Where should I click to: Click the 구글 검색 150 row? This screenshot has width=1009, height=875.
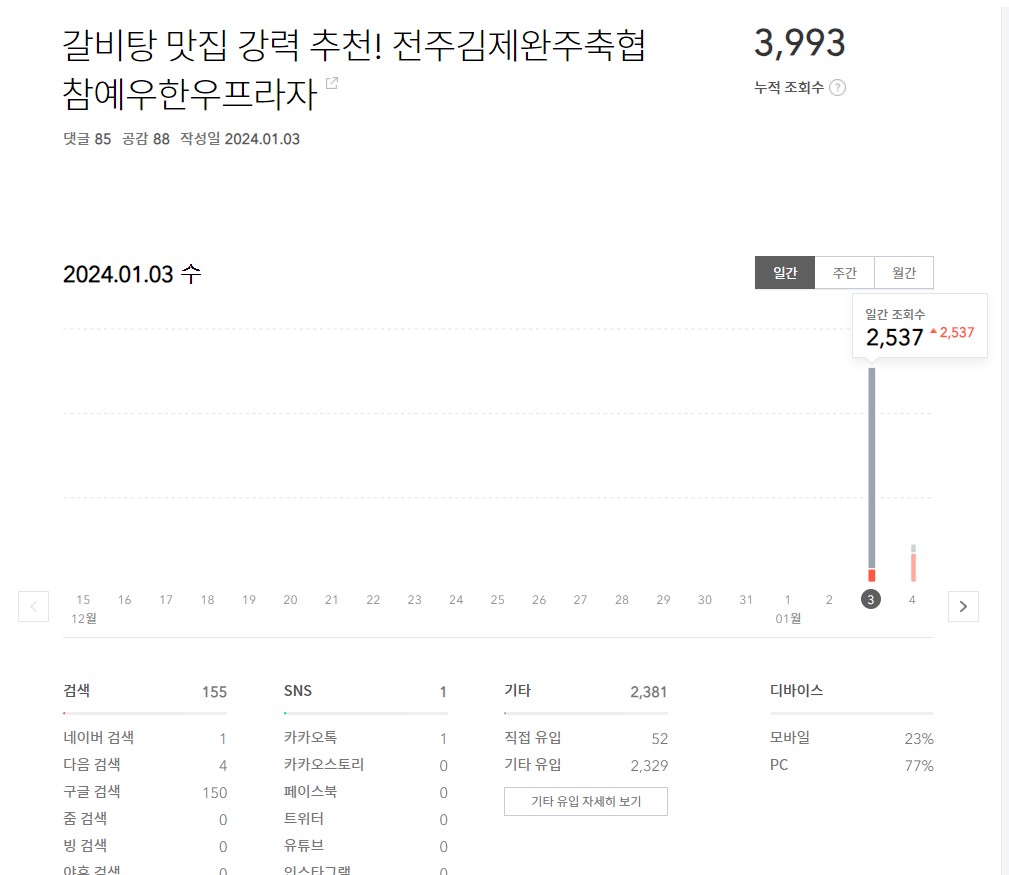[145, 792]
